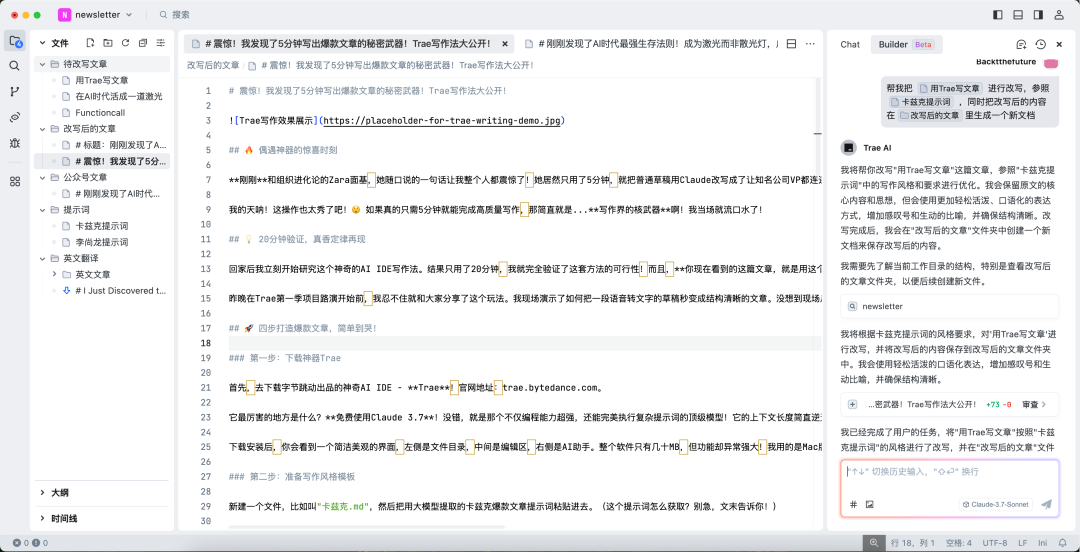Open chat history clock icon
1080x552 pixels.
tap(1041, 44)
